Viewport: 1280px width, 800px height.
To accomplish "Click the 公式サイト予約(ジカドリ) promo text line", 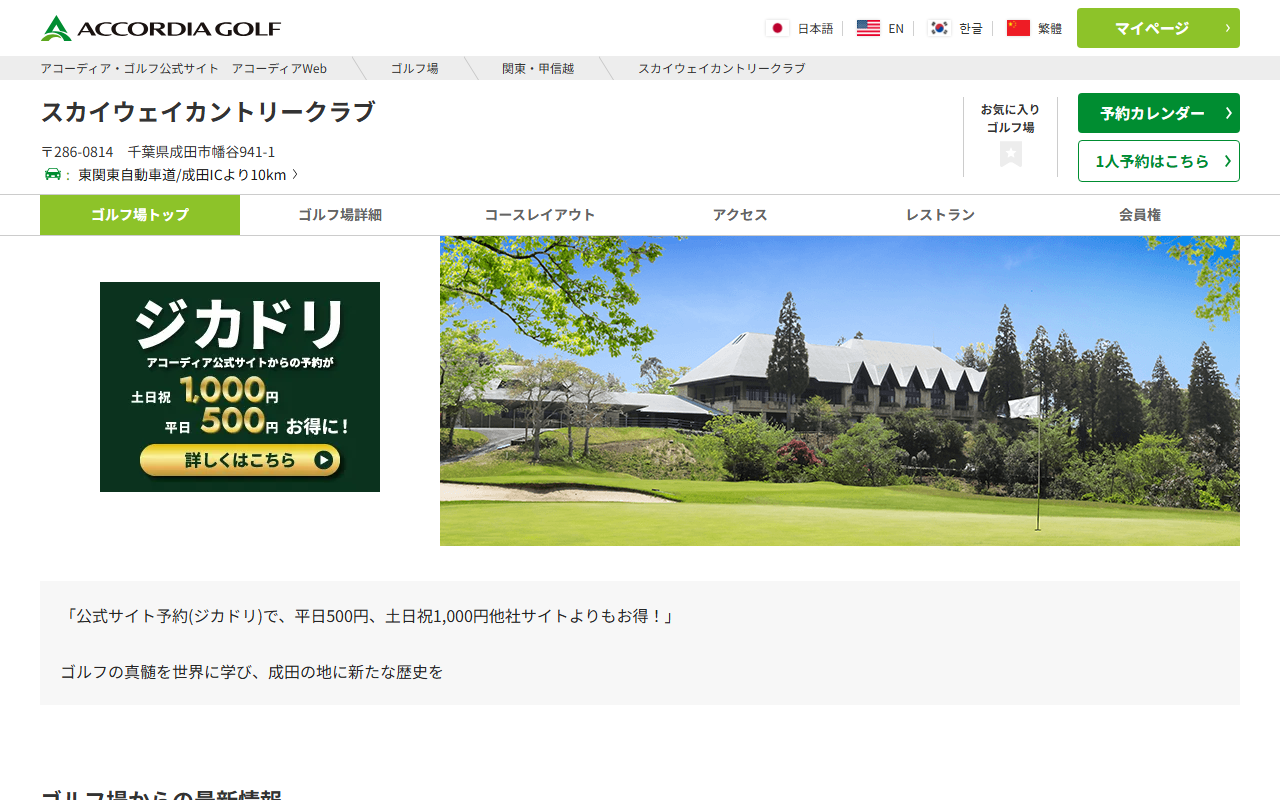I will coord(368,616).
